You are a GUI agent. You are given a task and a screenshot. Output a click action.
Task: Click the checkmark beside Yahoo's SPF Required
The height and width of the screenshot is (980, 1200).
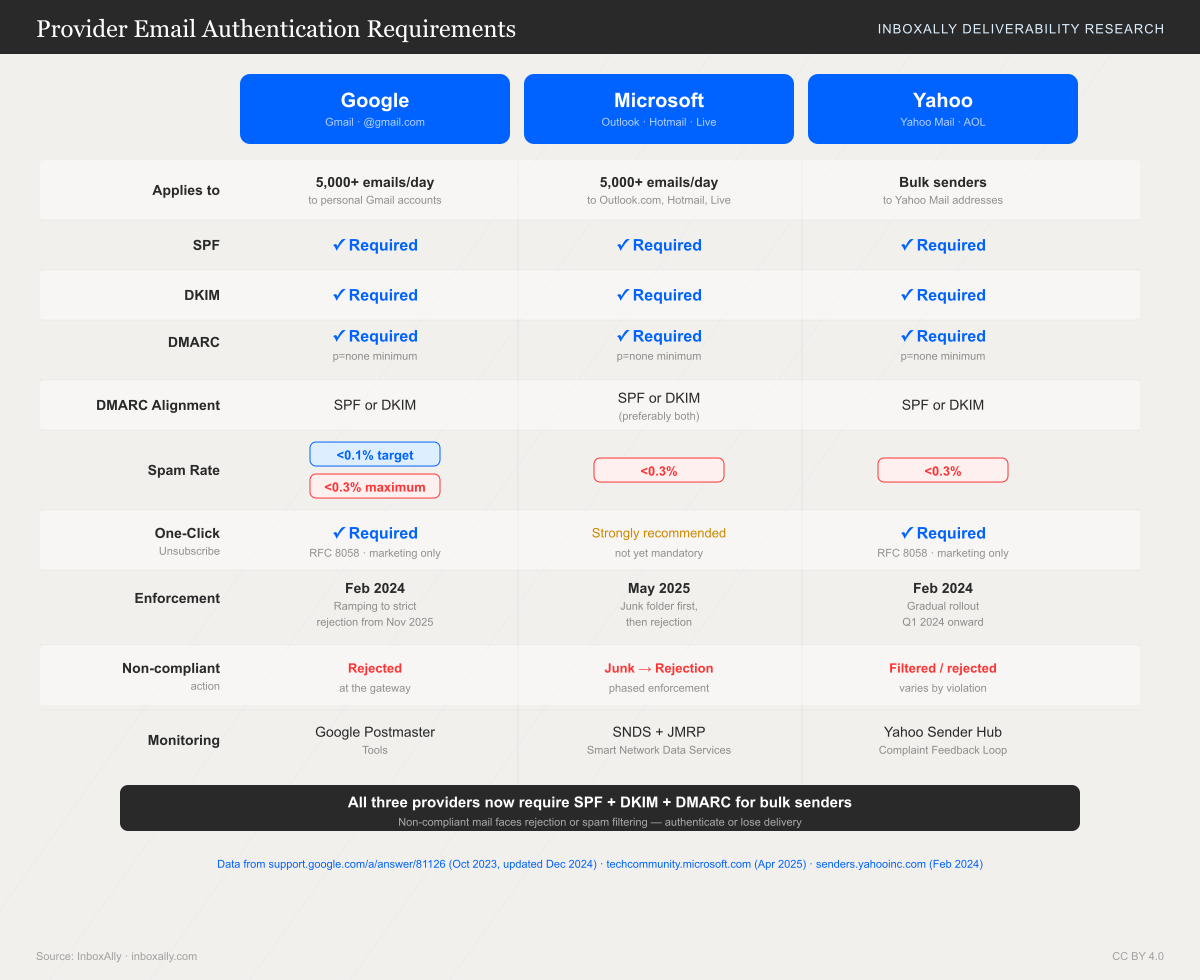coord(907,245)
